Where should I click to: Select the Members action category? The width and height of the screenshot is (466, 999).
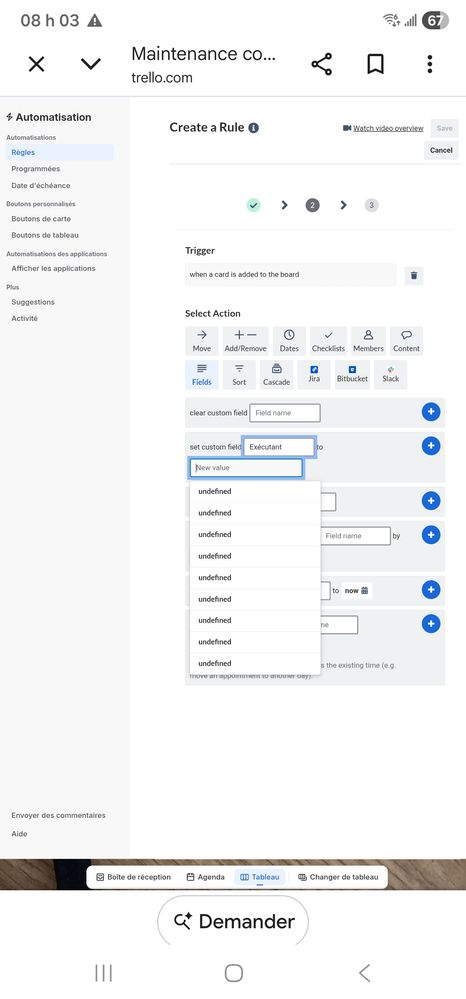(x=368, y=341)
